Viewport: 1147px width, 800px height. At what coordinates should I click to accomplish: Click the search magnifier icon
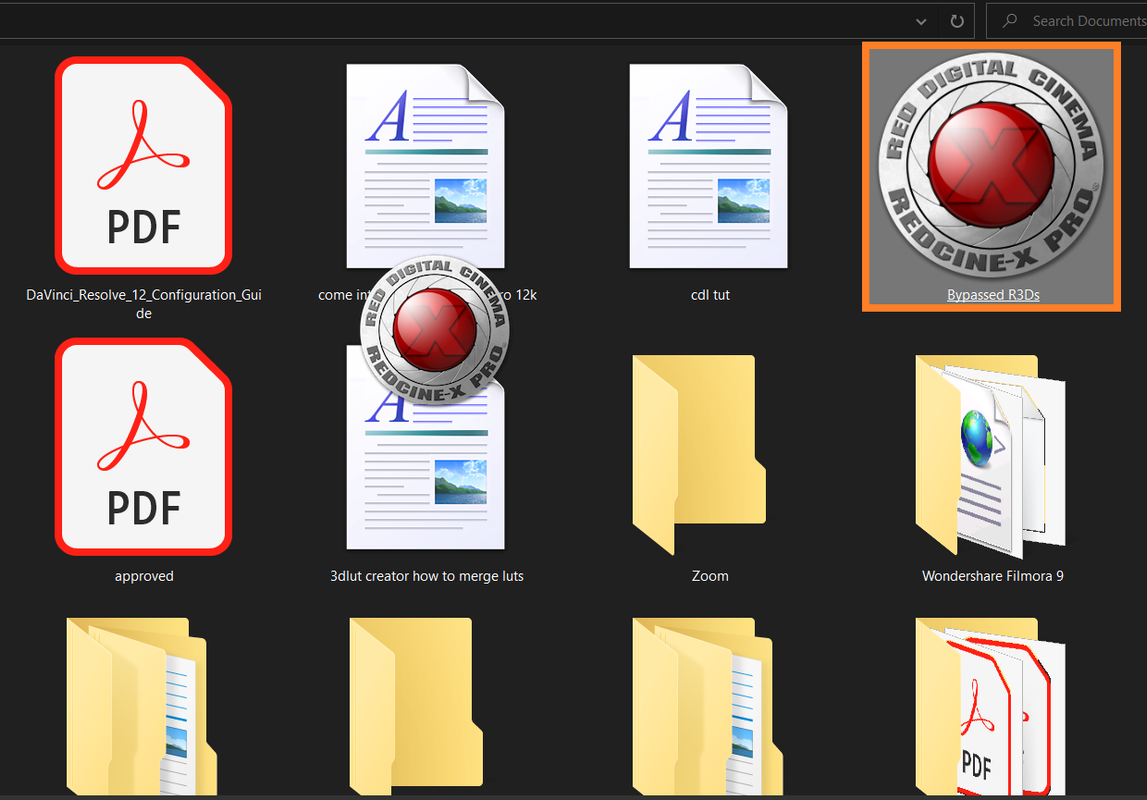1010,20
